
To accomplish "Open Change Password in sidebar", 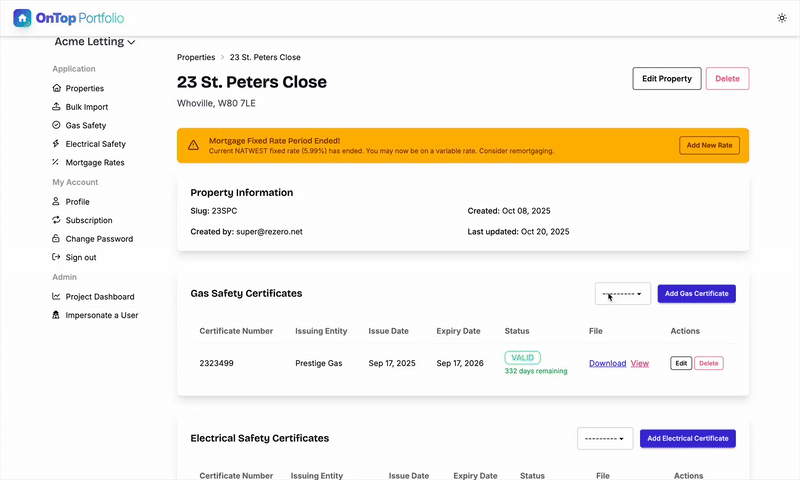I will tap(99, 239).
